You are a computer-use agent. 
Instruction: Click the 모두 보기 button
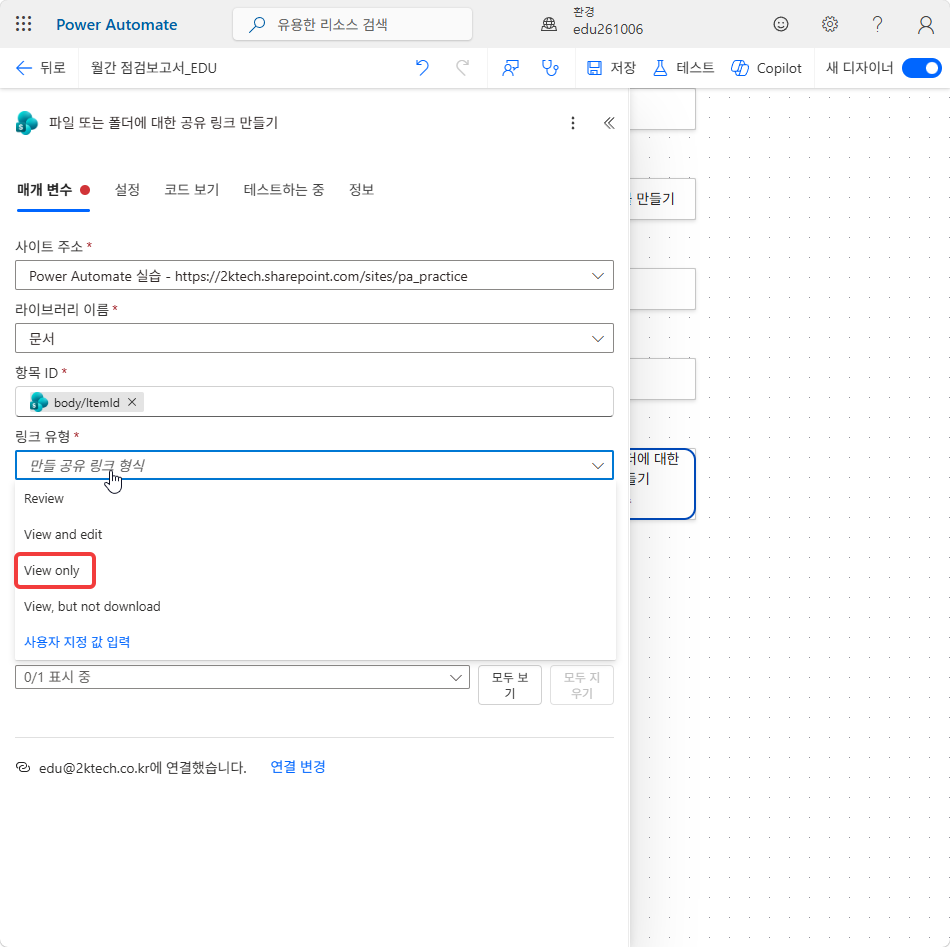[x=510, y=685]
